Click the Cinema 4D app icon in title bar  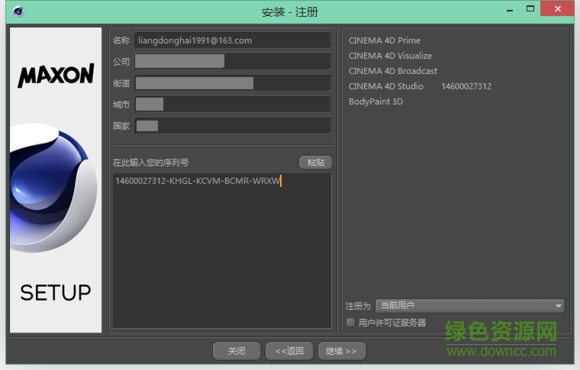click(18, 11)
